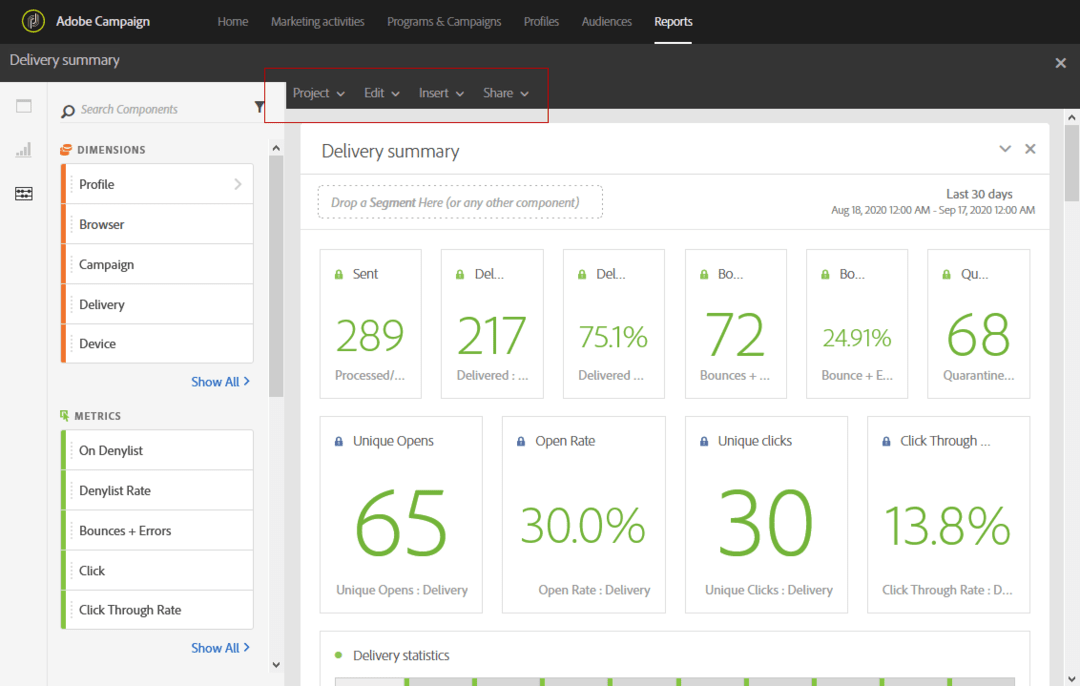Collapse the Delivery summary panel chevron
Screen dimensions: 1080x686
coord(1005,148)
